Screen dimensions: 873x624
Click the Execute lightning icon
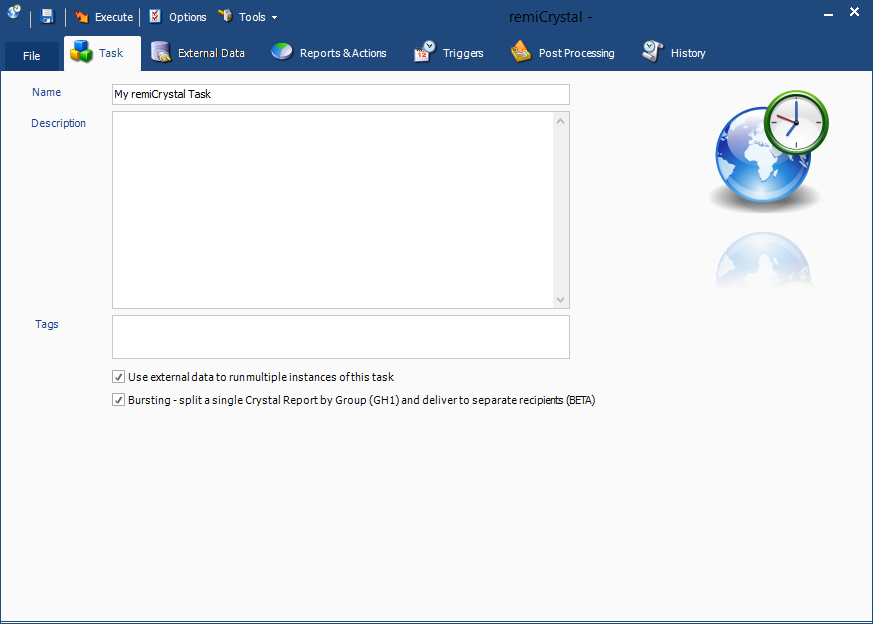click(x=81, y=17)
